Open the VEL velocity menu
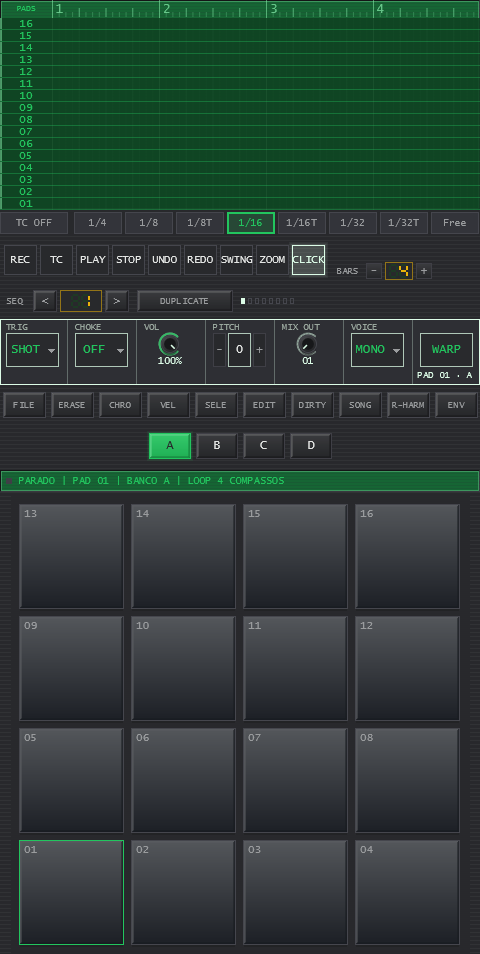This screenshot has width=480, height=954. [x=168, y=405]
